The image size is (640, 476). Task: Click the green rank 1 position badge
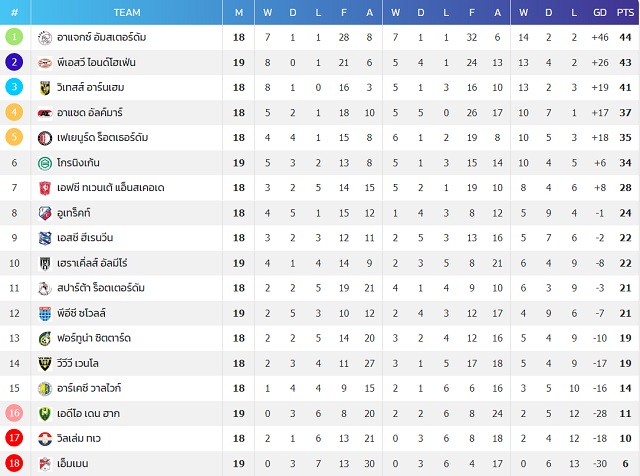14,37
